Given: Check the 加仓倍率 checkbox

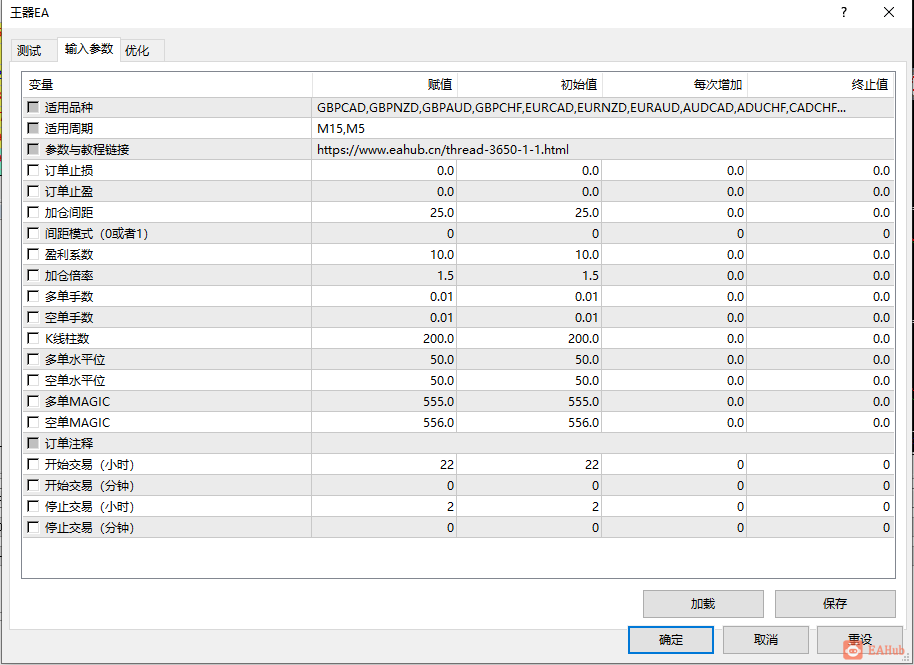Looking at the screenshot, I should click(33, 275).
